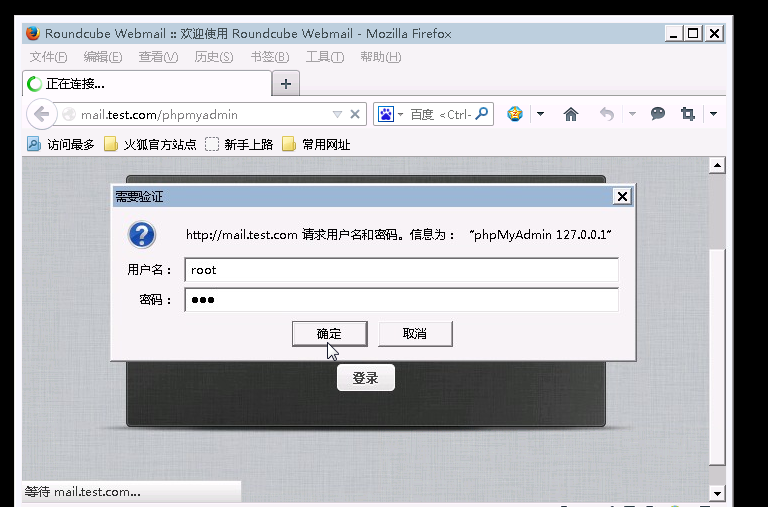This screenshot has width=768, height=507.
Task: Close the 需要验证 dialog
Action: tap(622, 196)
